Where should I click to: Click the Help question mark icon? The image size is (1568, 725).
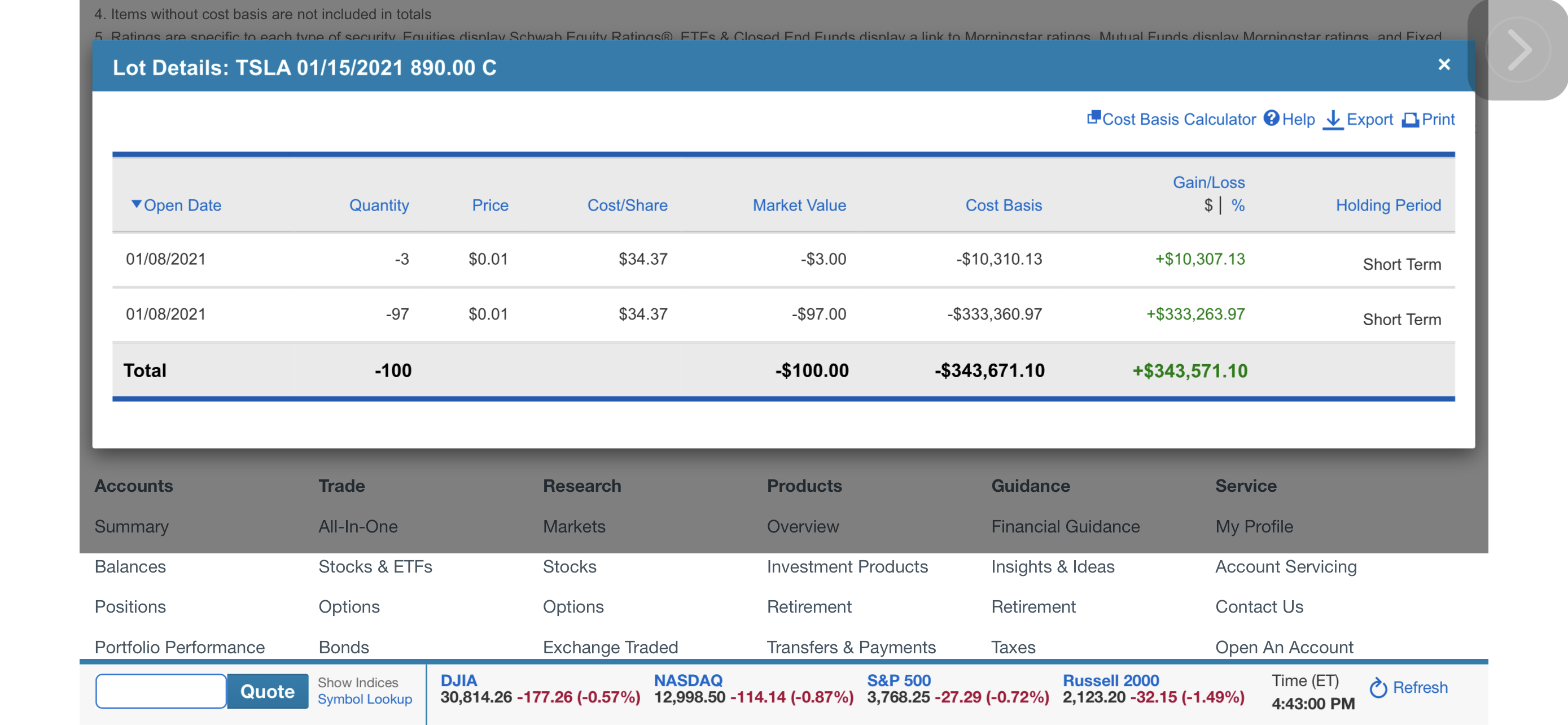tap(1271, 118)
